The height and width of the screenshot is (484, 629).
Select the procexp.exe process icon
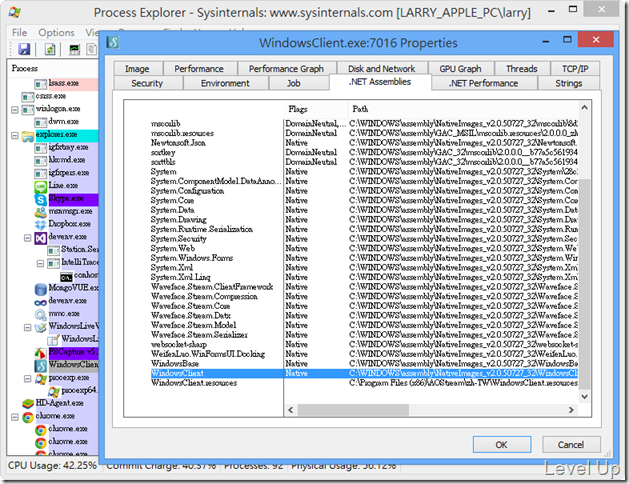(41, 378)
